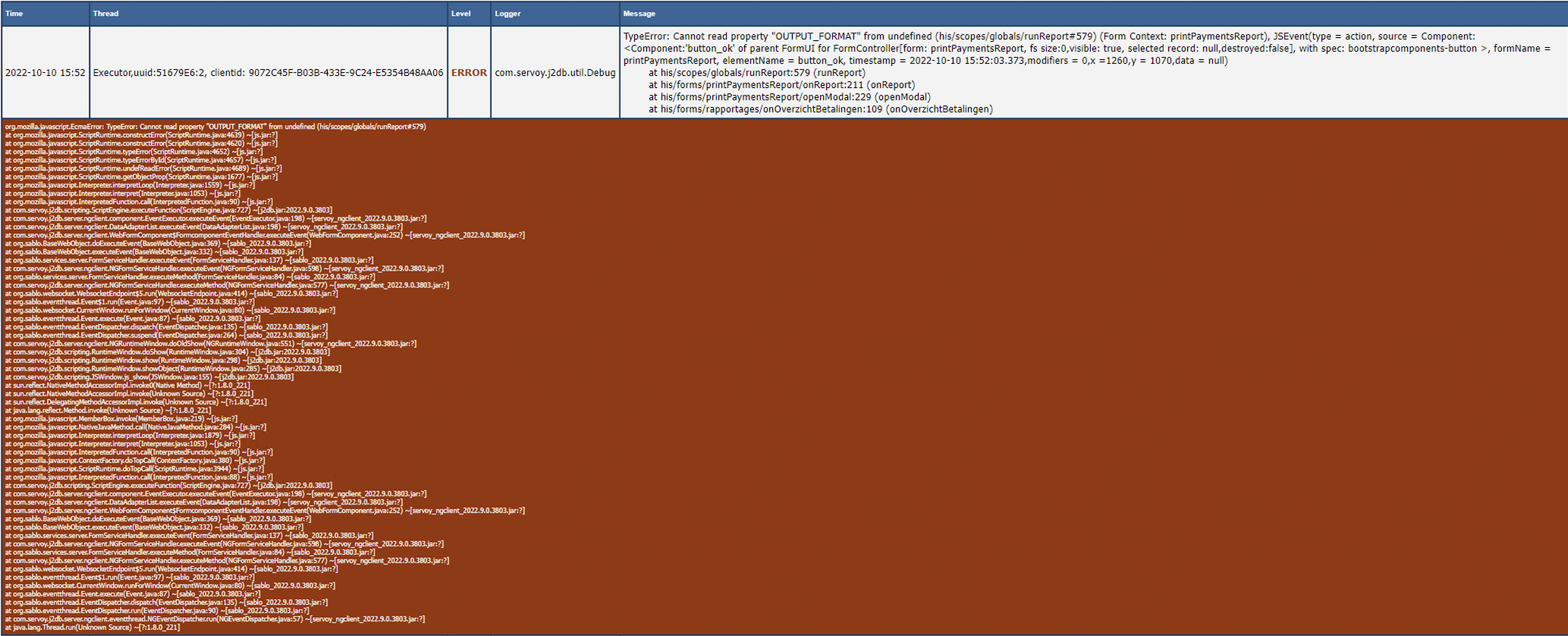Viewport: 1568px width, 636px height.
Task: Click the NativeMethodAccessorImpl.invoke0 trace line
Action: point(127,386)
